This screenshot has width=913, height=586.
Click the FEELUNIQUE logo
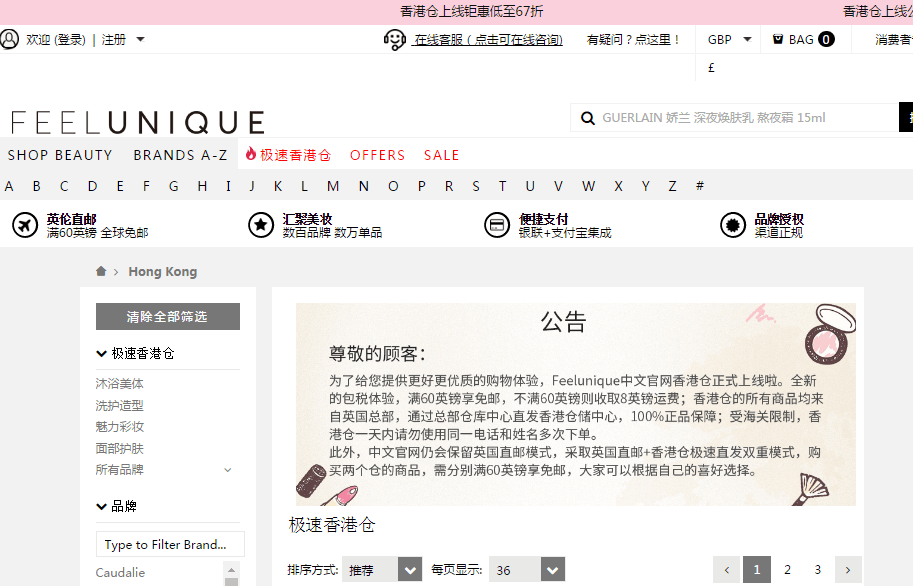point(137,122)
